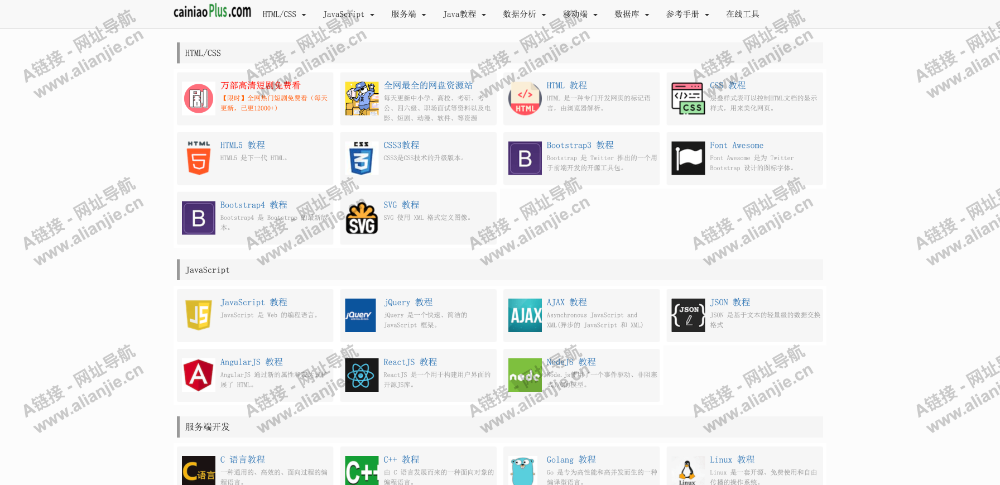This screenshot has height=485, width=1000.
Task: Click the HTML5 orange shield icon
Action: [x=198, y=158]
